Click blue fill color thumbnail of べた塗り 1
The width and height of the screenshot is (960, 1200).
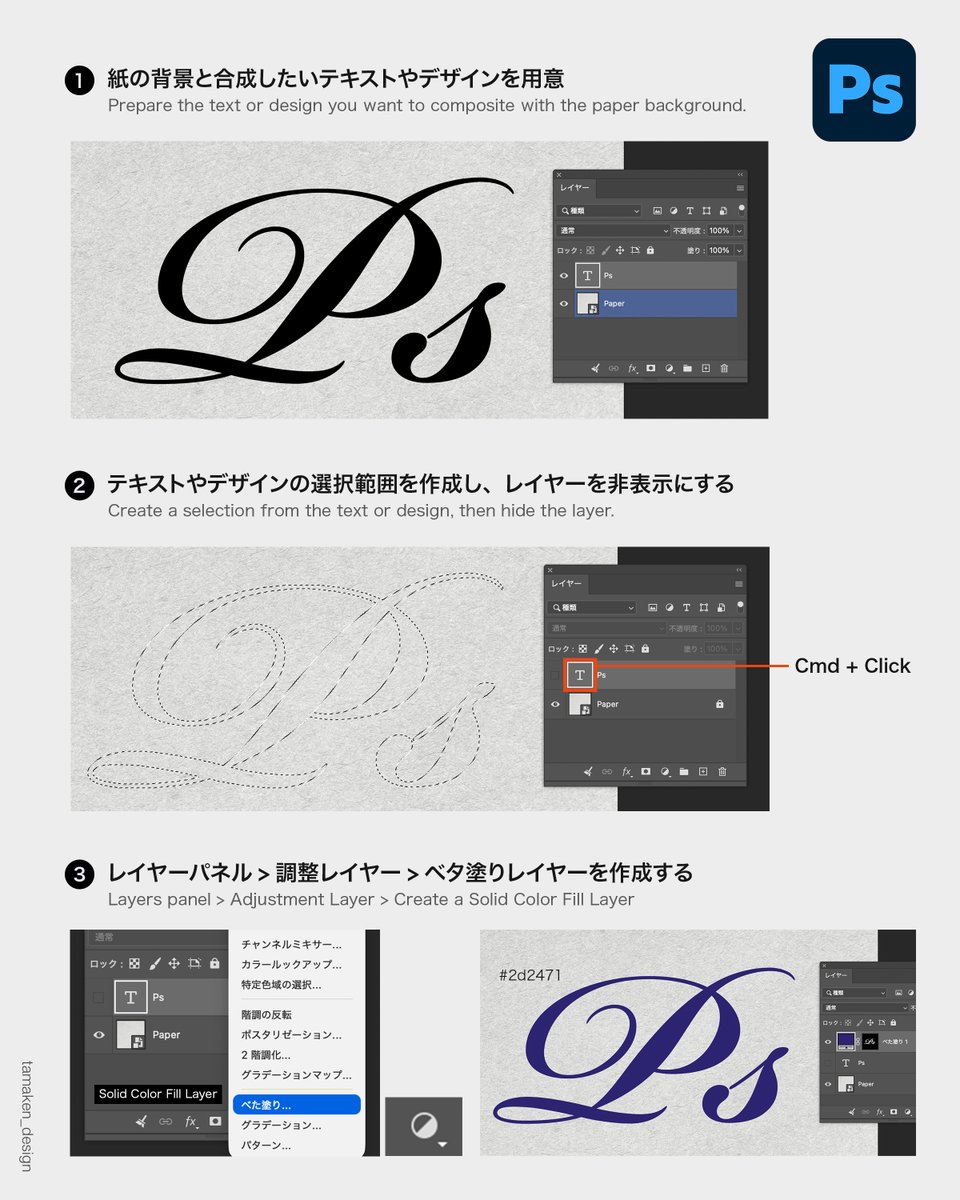click(846, 1041)
